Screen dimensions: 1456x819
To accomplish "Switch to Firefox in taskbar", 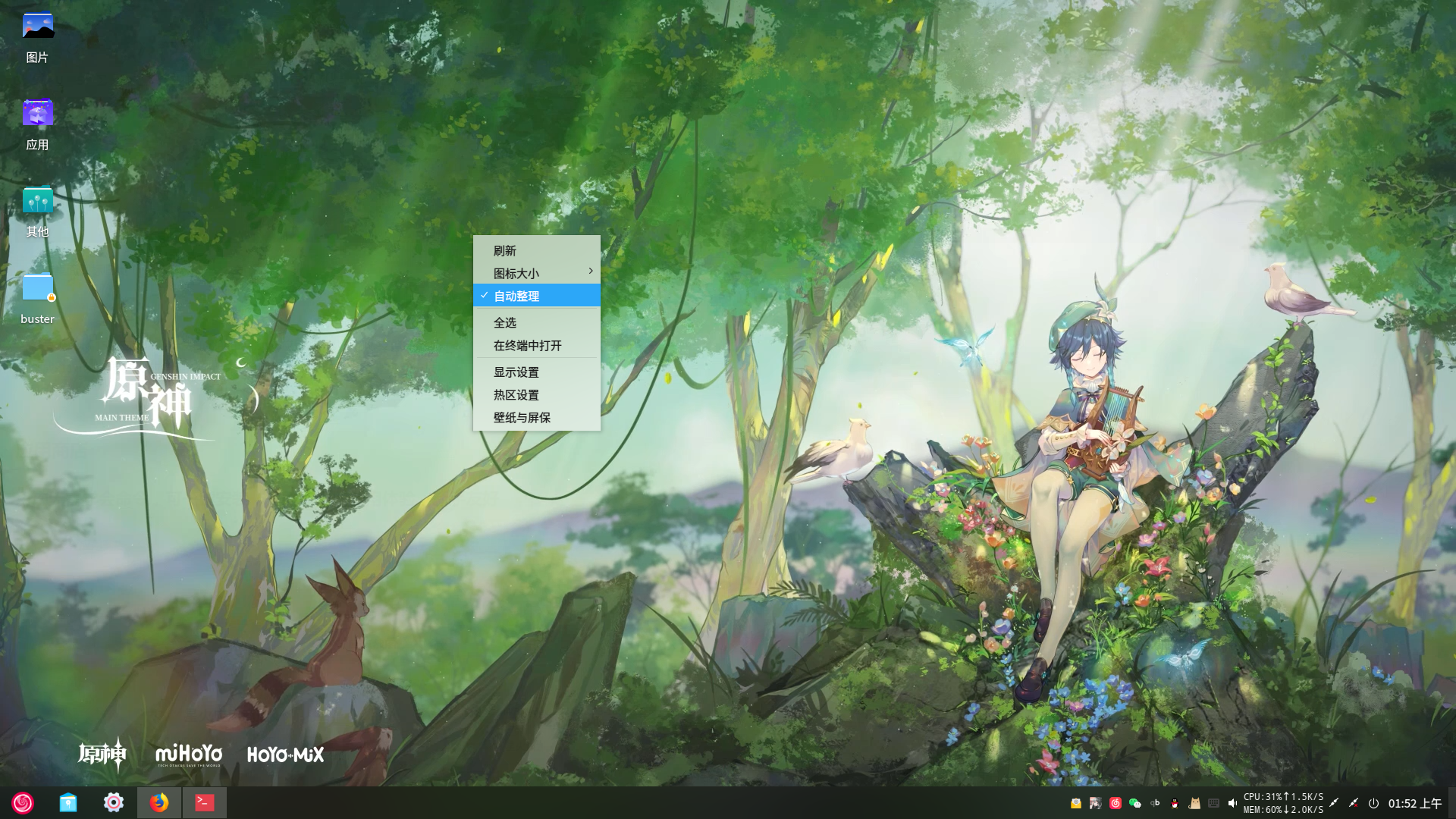I will (159, 802).
